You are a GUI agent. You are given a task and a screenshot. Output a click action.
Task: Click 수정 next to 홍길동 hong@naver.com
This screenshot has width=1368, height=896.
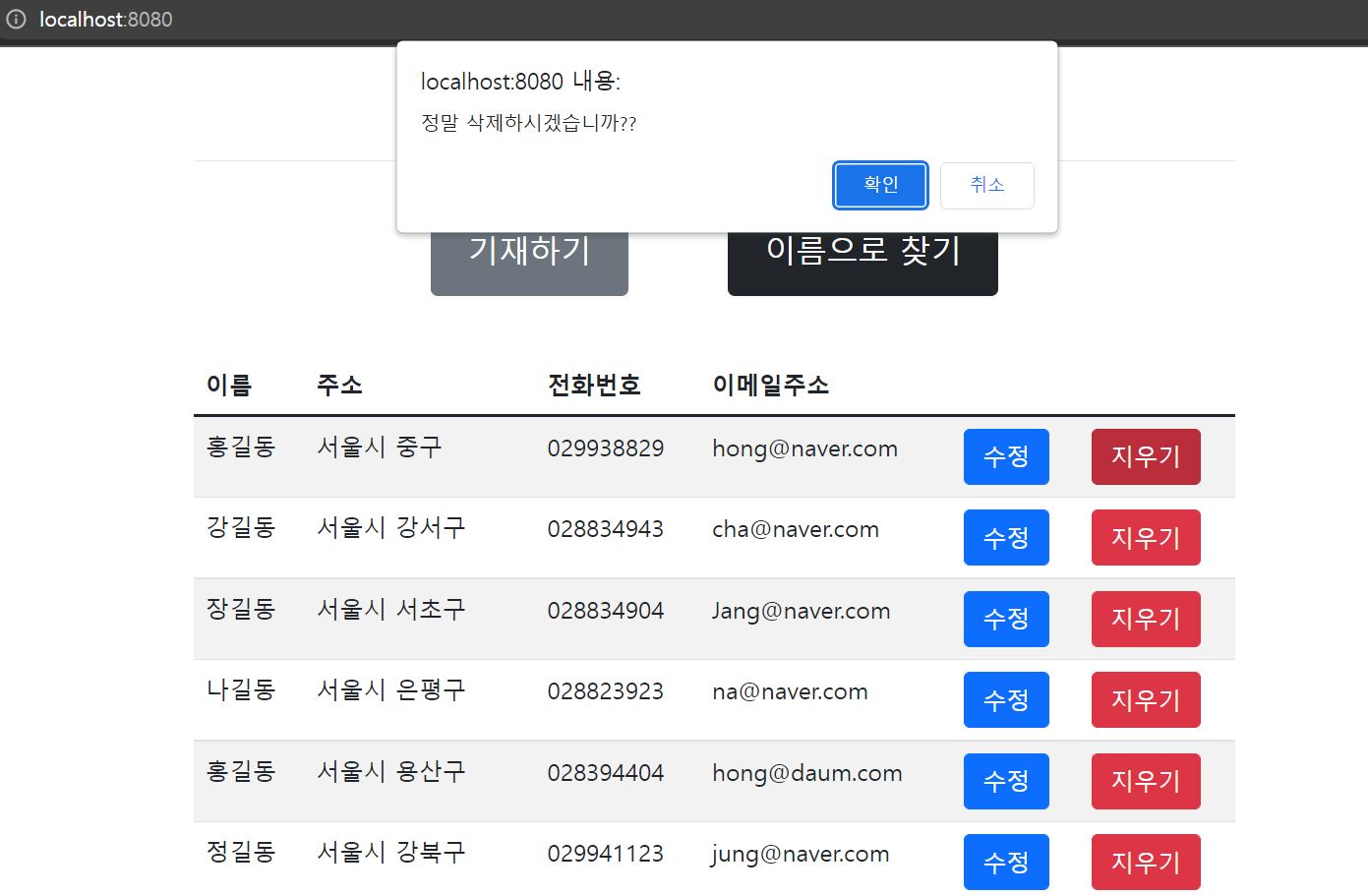pos(1005,456)
